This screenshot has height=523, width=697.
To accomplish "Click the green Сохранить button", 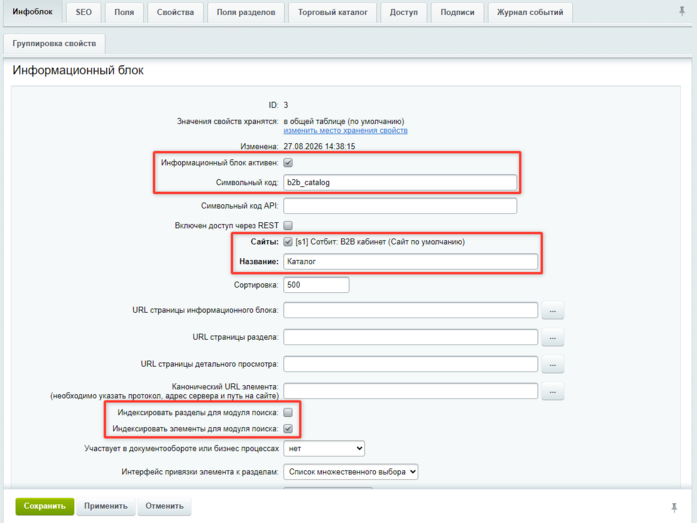I will pos(44,506).
